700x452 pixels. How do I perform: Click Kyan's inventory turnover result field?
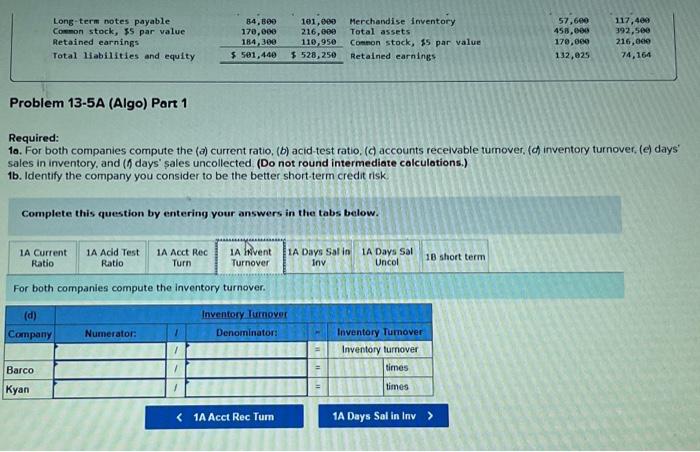coord(356,387)
